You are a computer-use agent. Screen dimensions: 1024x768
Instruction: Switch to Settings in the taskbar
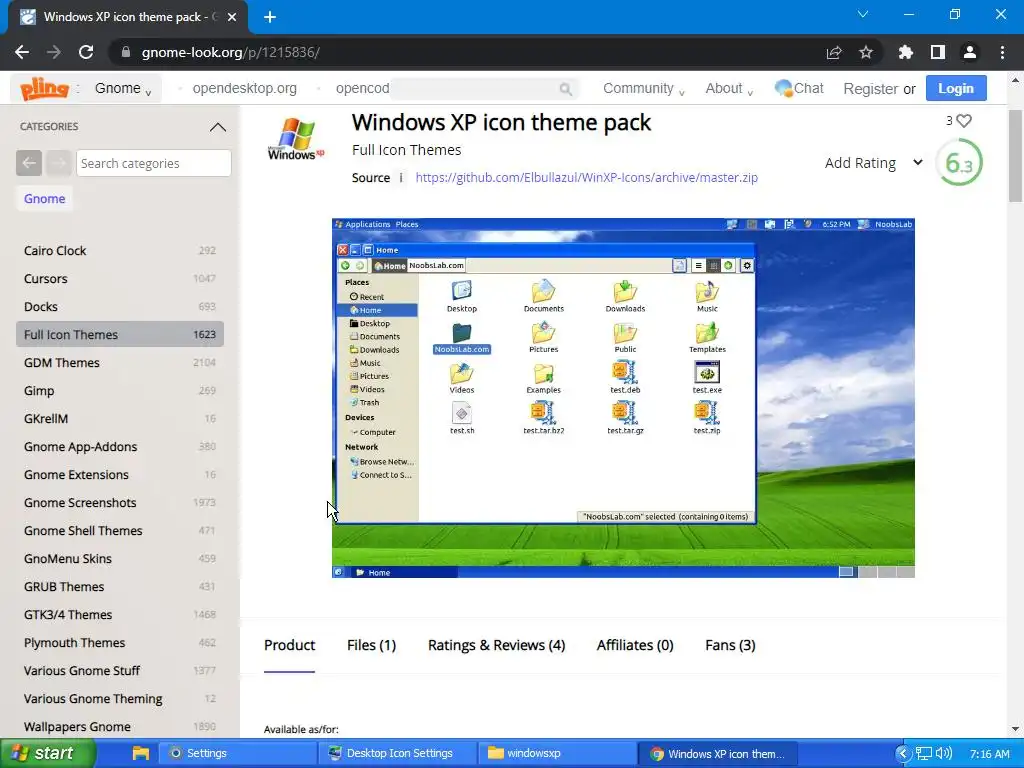coord(238,753)
